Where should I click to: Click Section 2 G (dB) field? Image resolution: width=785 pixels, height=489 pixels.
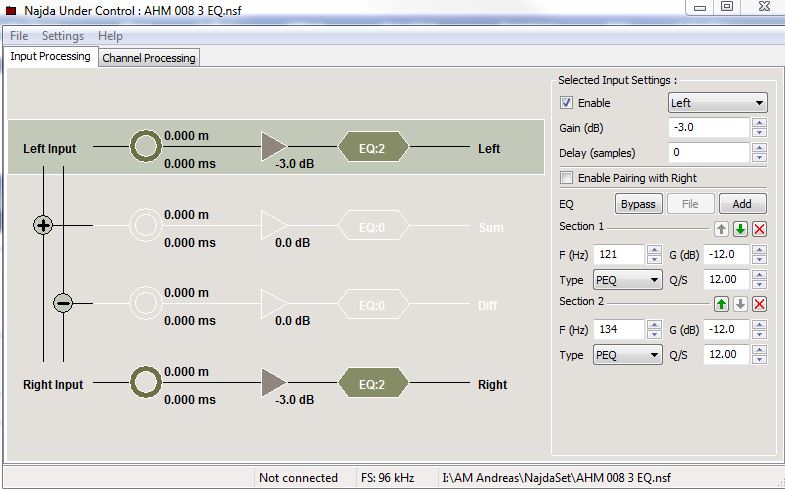(726, 329)
